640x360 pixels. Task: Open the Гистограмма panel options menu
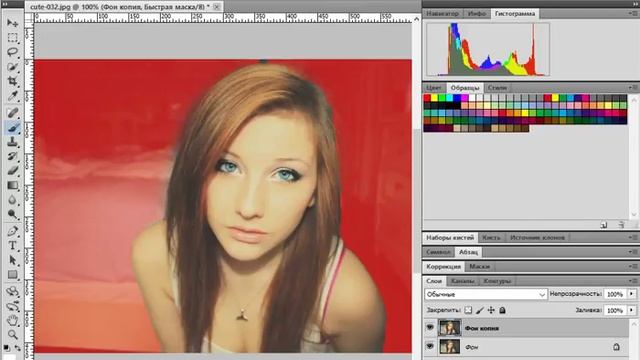tap(633, 13)
